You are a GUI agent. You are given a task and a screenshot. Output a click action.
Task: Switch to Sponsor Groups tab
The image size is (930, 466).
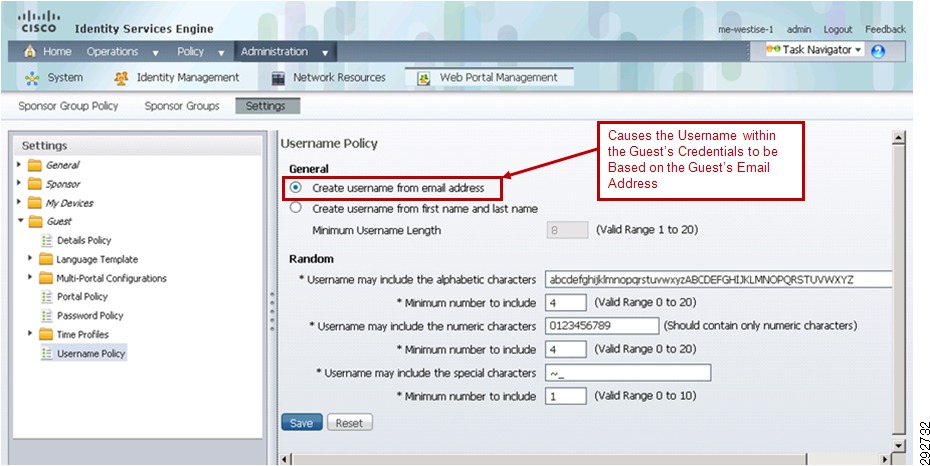click(x=182, y=106)
